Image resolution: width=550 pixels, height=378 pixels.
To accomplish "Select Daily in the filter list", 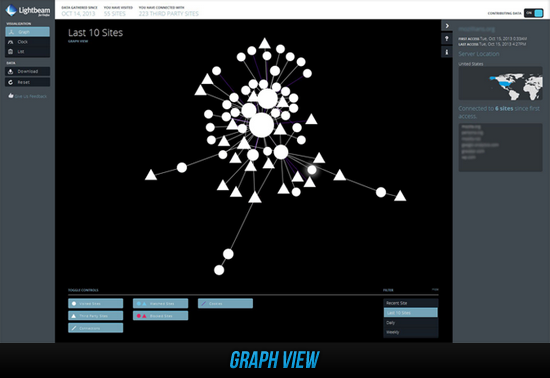I will [411, 322].
